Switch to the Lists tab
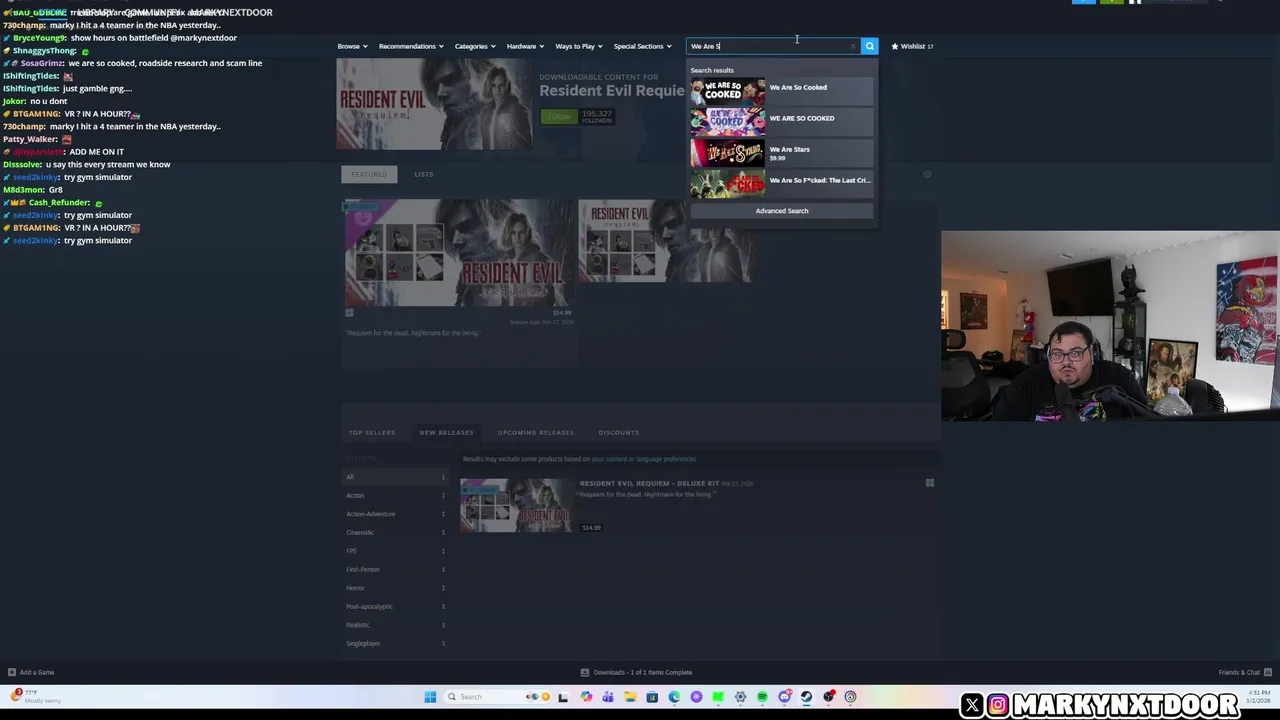Viewport: 1280px width, 720px height. tap(424, 174)
